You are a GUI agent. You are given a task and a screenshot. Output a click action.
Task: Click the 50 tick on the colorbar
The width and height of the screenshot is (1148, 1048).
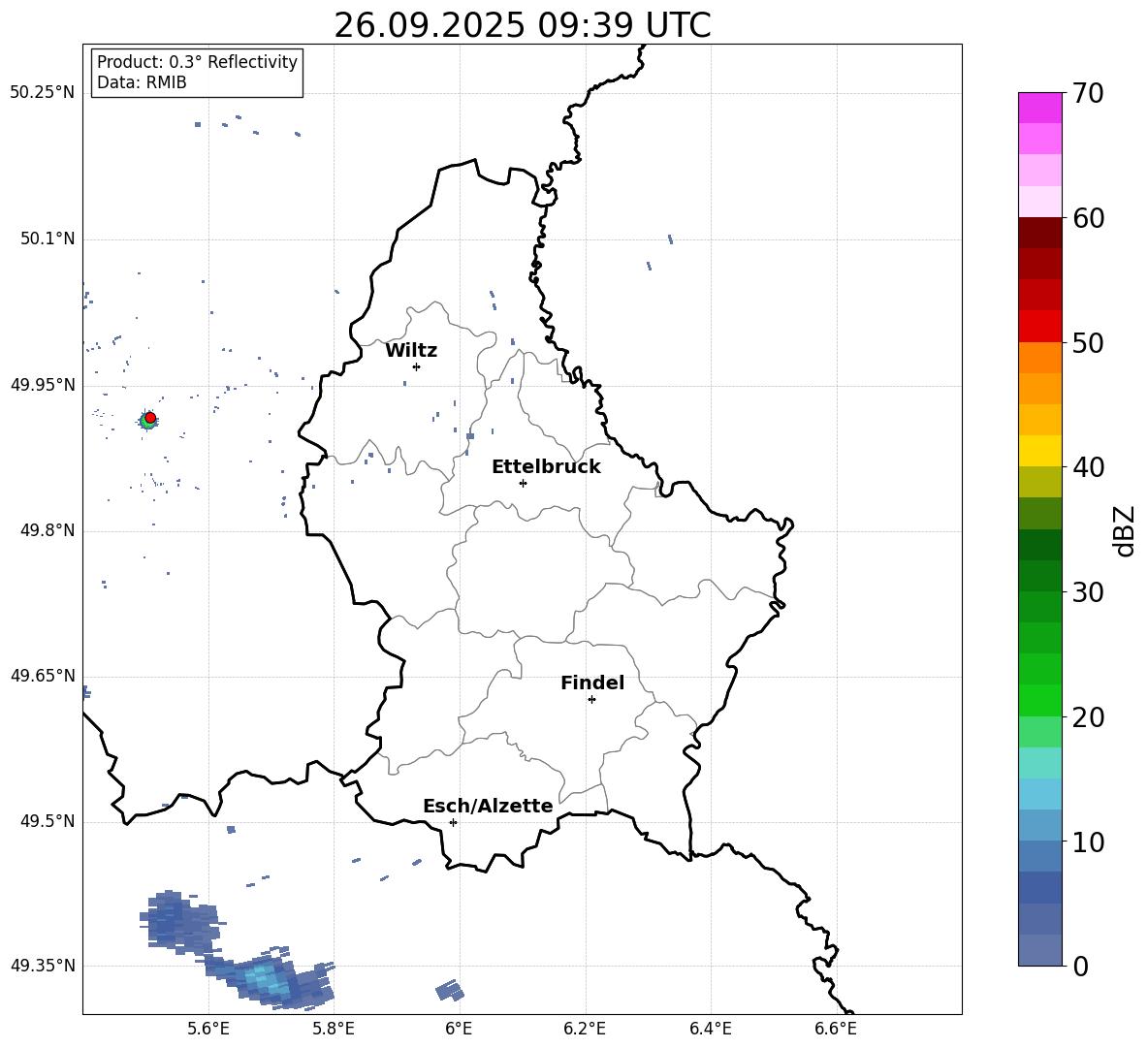click(1088, 342)
